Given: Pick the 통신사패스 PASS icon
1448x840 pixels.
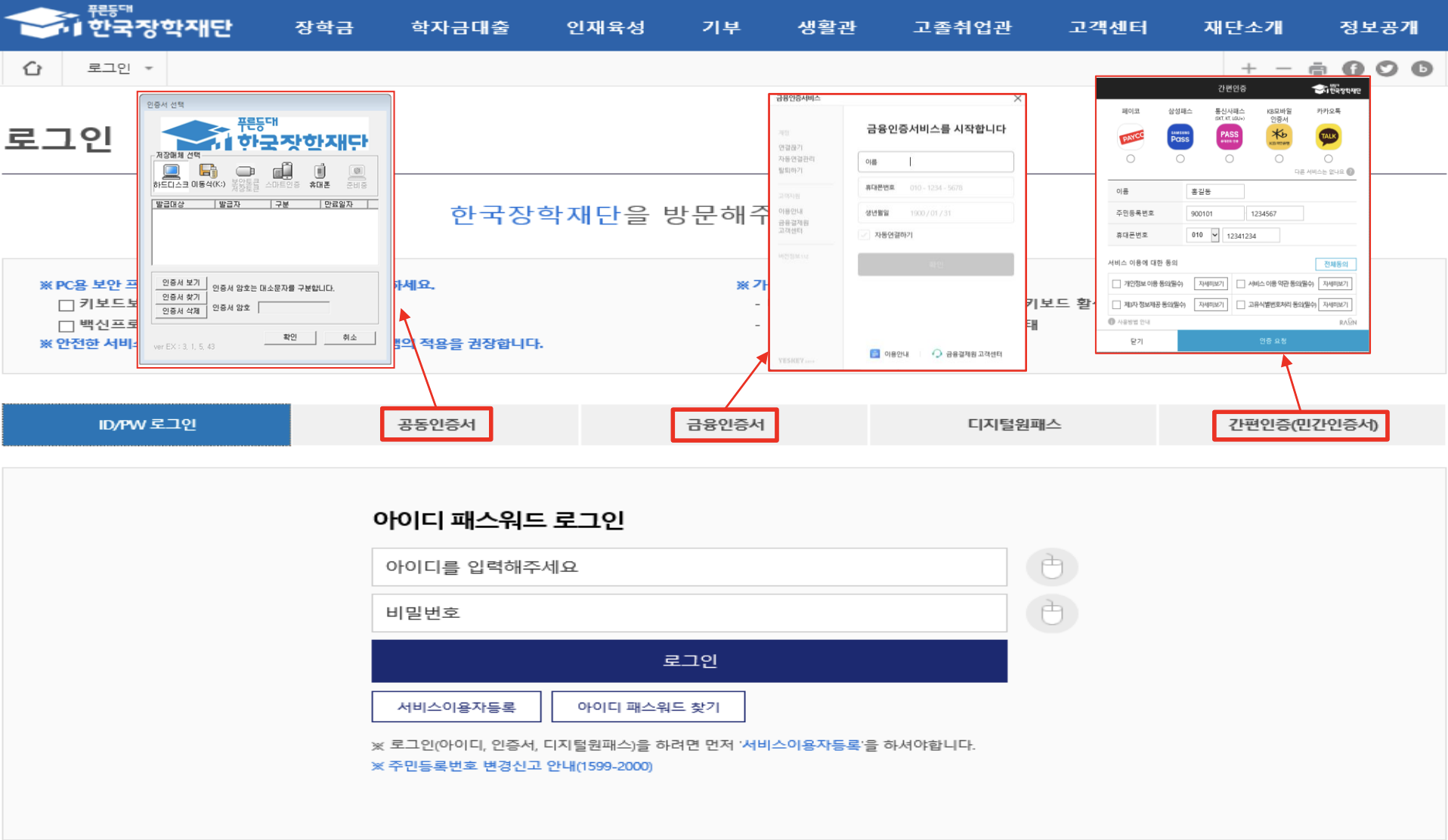Looking at the screenshot, I should 1230,137.
